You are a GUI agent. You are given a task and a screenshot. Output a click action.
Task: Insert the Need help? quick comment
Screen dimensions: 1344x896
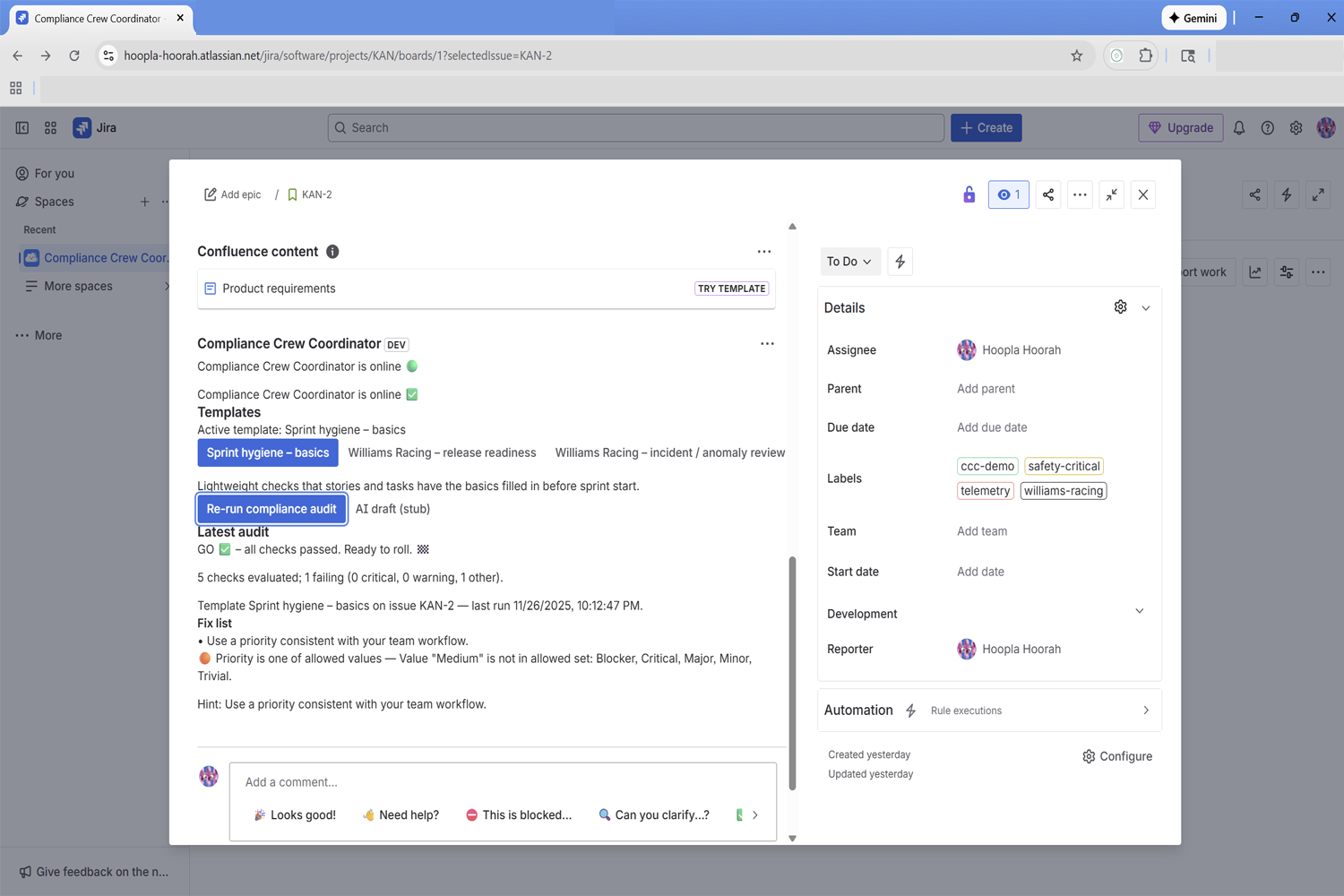(x=401, y=814)
